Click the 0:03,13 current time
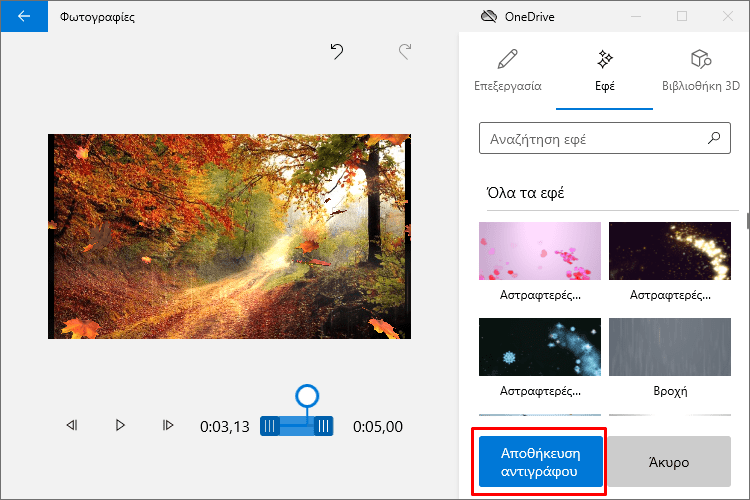This screenshot has width=750, height=500. click(225, 426)
